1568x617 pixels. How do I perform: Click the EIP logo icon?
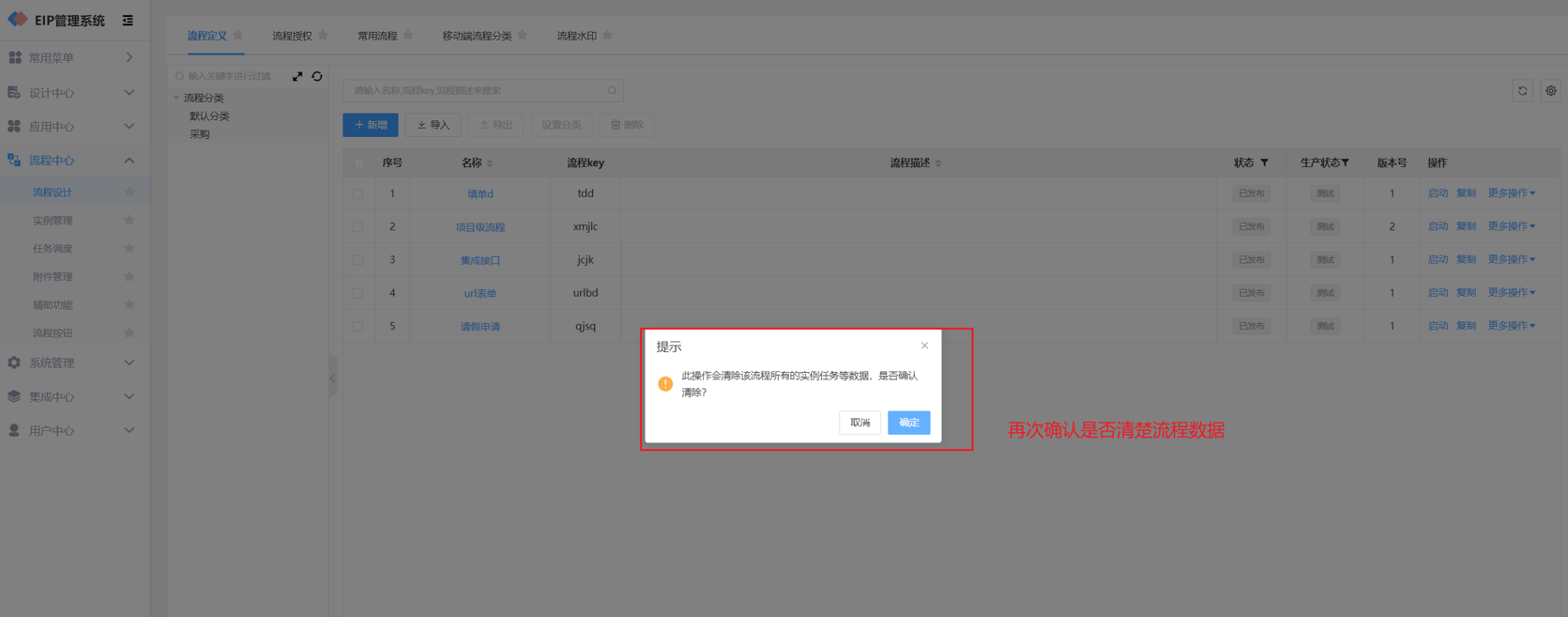17,19
